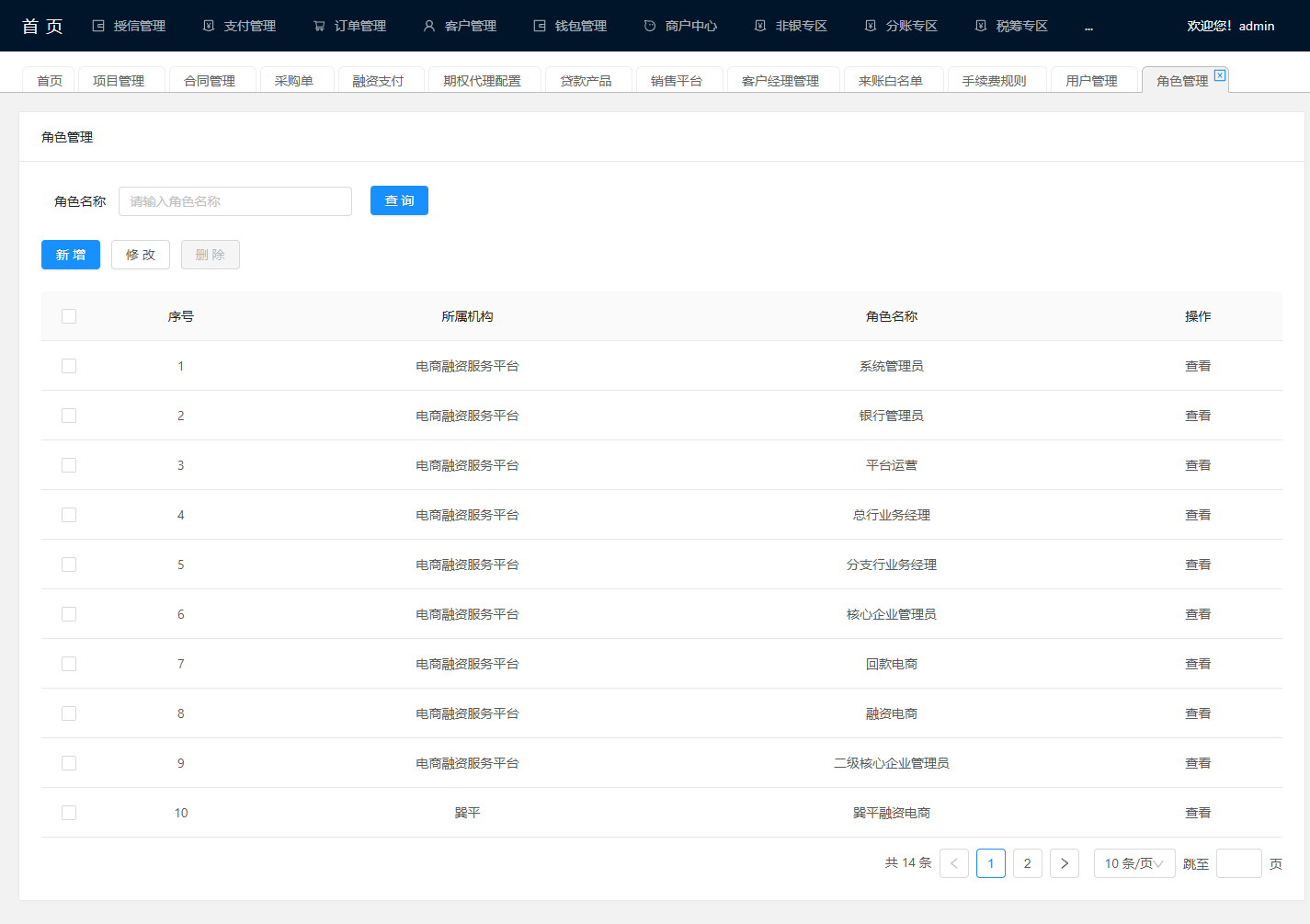The width and height of the screenshot is (1310, 924).
Task: Open the 商户中心 menu
Action: (x=680, y=26)
